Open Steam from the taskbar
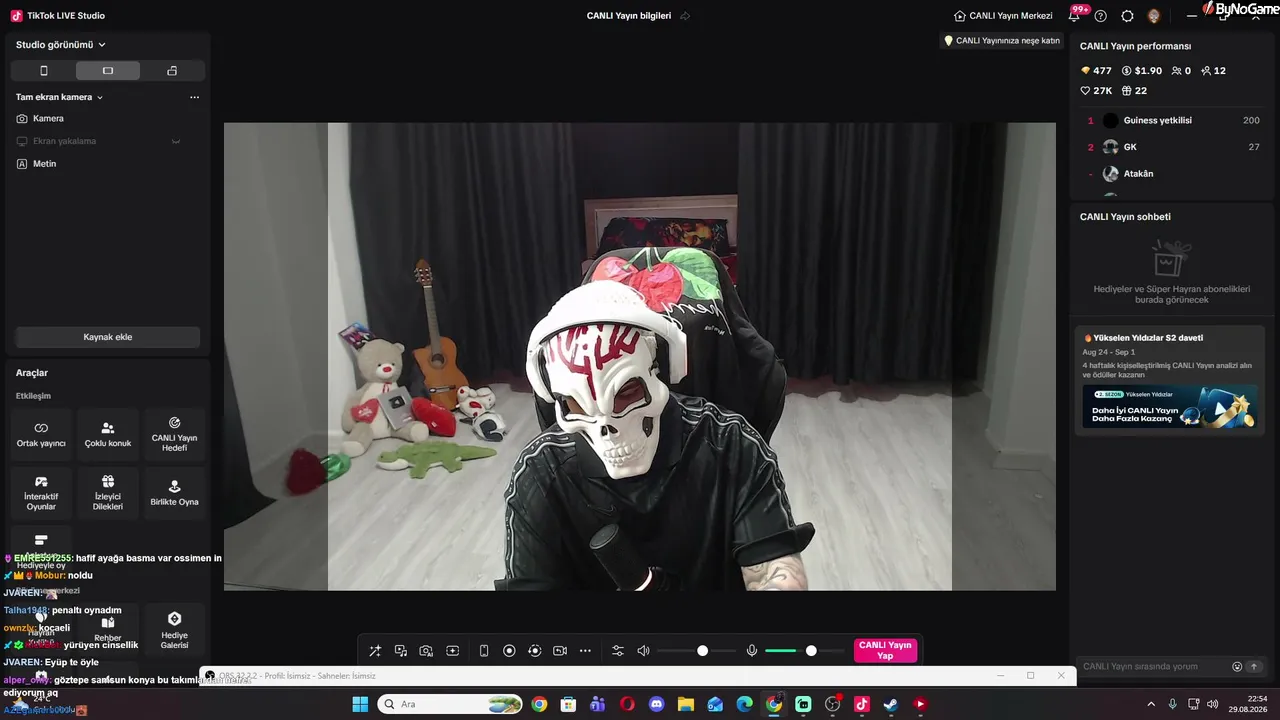This screenshot has height=720, width=1280. [890, 704]
